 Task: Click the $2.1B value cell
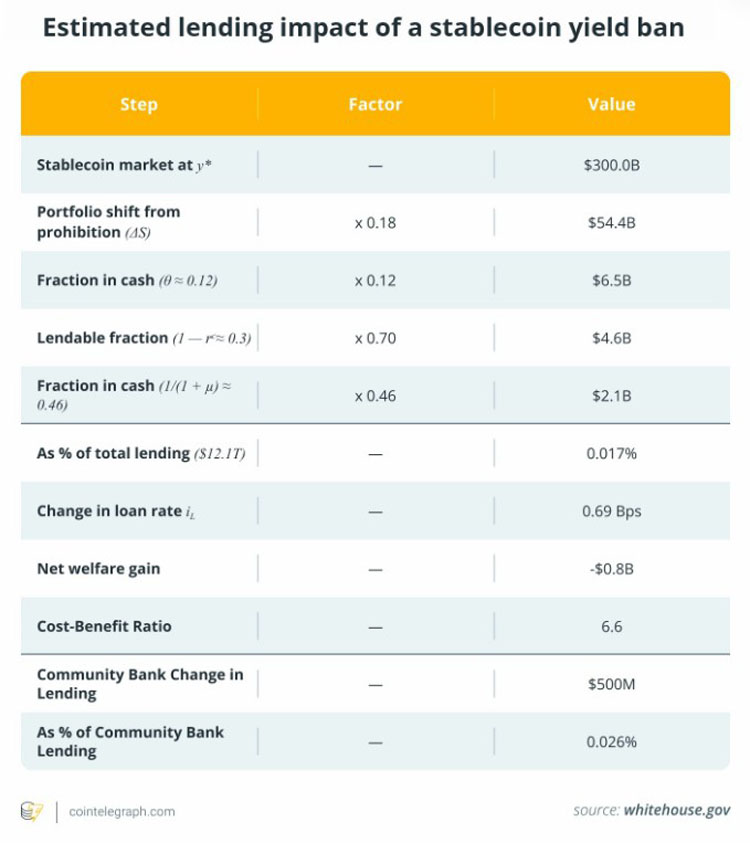click(x=612, y=396)
